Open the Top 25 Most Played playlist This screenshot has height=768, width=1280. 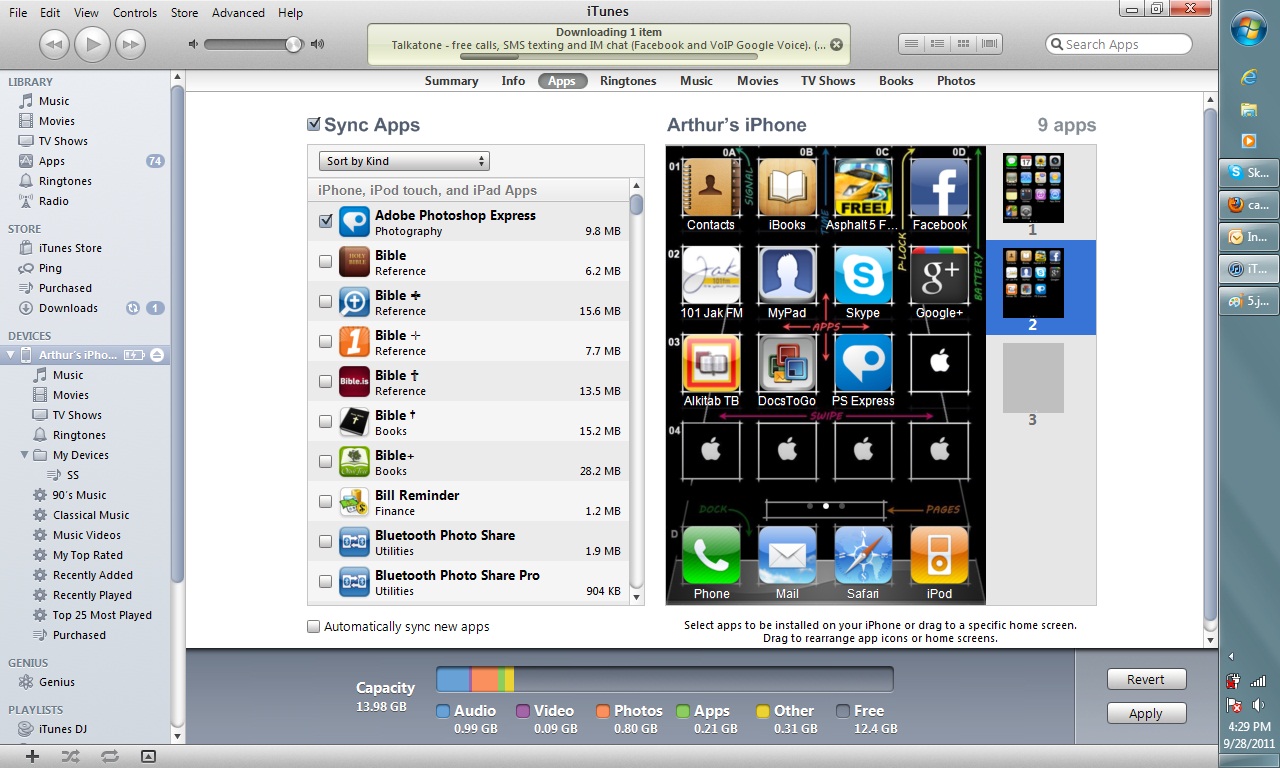(x=102, y=615)
